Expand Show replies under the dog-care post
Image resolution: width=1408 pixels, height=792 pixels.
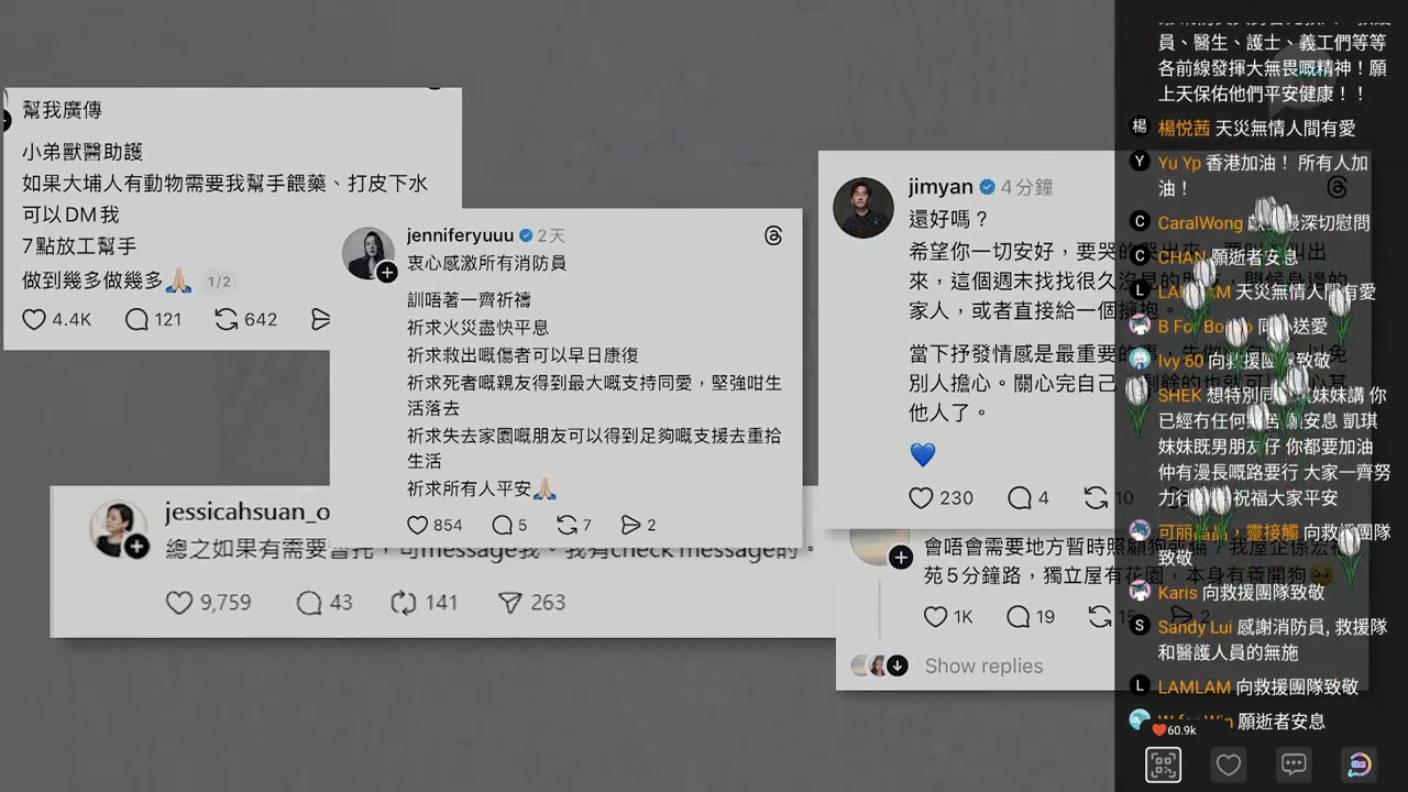983,666
